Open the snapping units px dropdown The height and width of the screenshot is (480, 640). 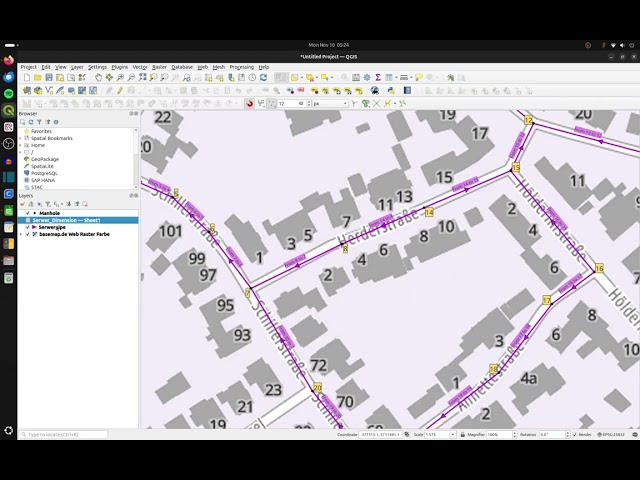click(345, 104)
